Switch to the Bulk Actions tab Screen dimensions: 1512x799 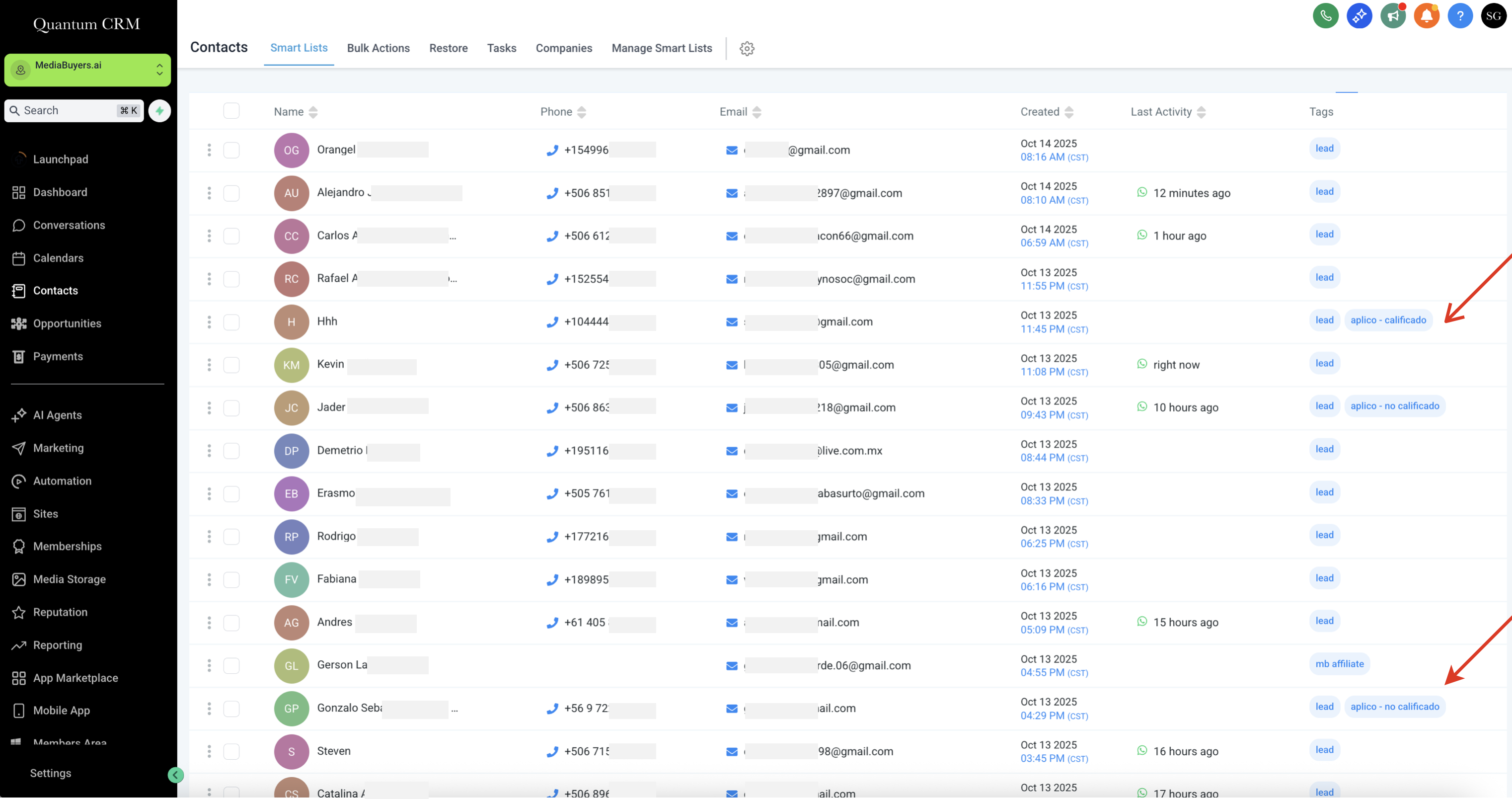(x=378, y=48)
